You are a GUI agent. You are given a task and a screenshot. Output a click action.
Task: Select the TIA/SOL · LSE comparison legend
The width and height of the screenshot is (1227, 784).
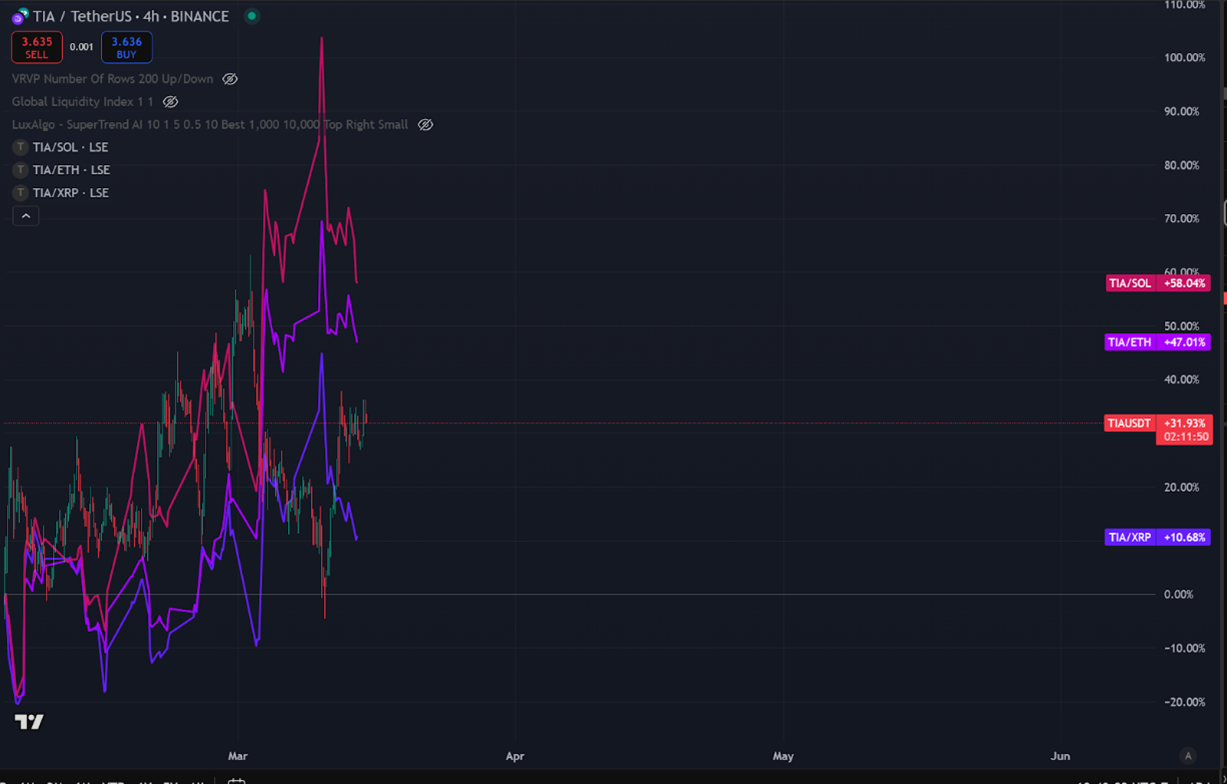(x=70, y=147)
